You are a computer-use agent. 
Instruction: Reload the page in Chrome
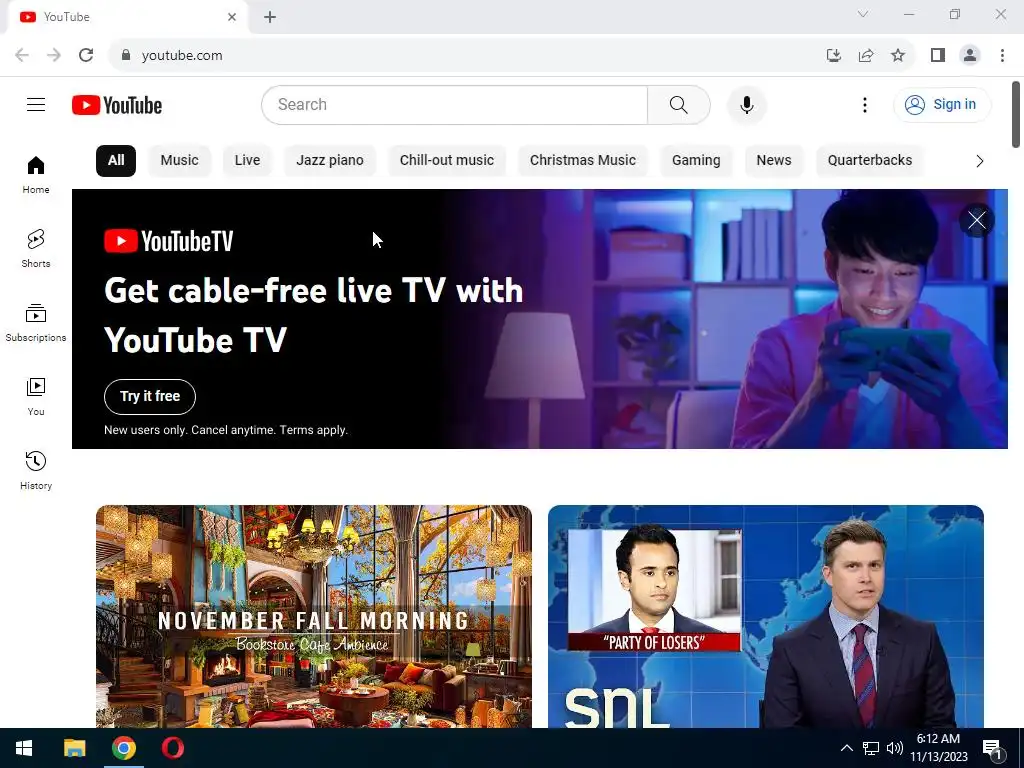[x=86, y=56]
